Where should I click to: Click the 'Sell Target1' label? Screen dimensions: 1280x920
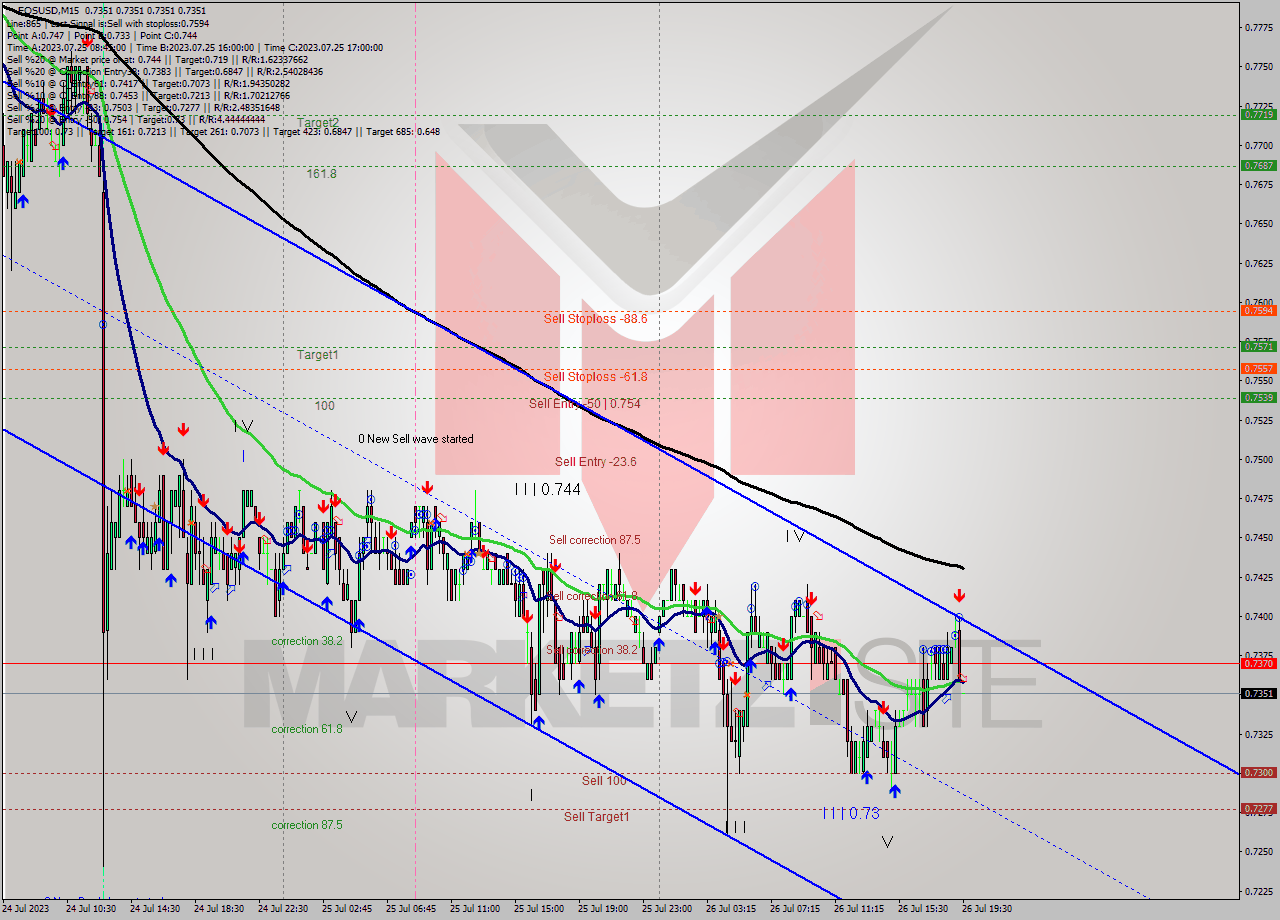(x=597, y=817)
